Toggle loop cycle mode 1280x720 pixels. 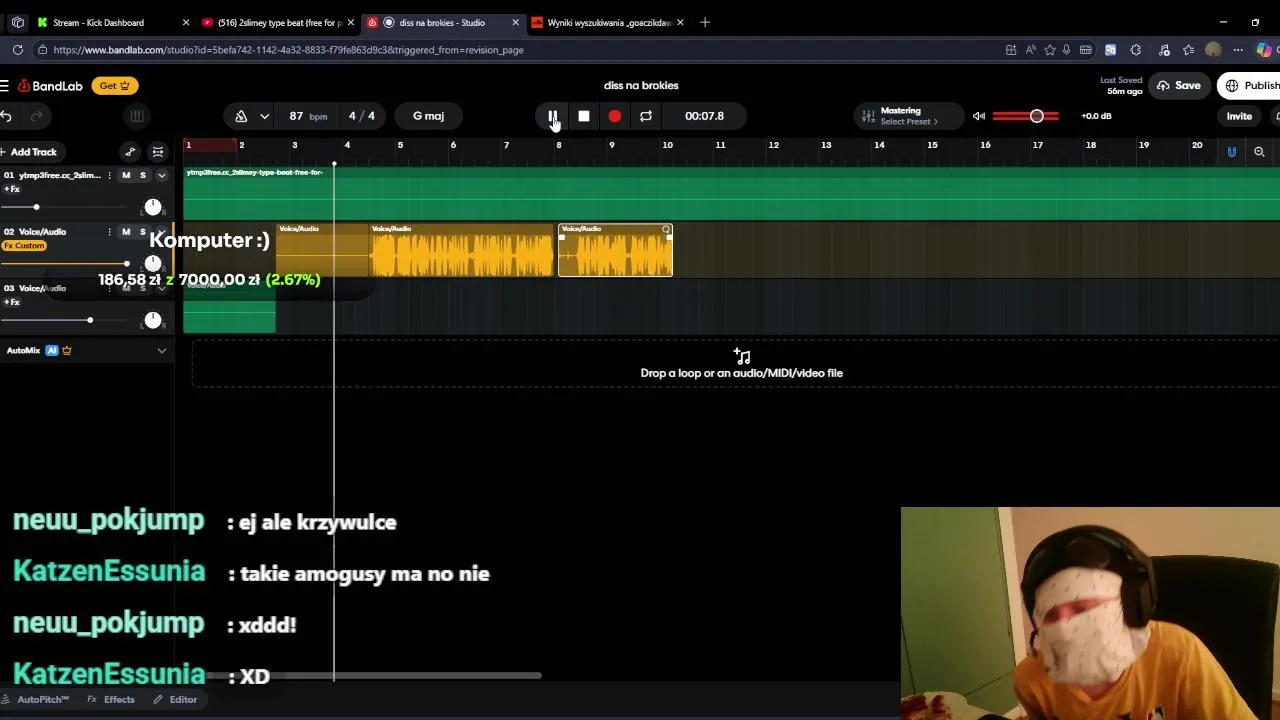[x=646, y=116]
